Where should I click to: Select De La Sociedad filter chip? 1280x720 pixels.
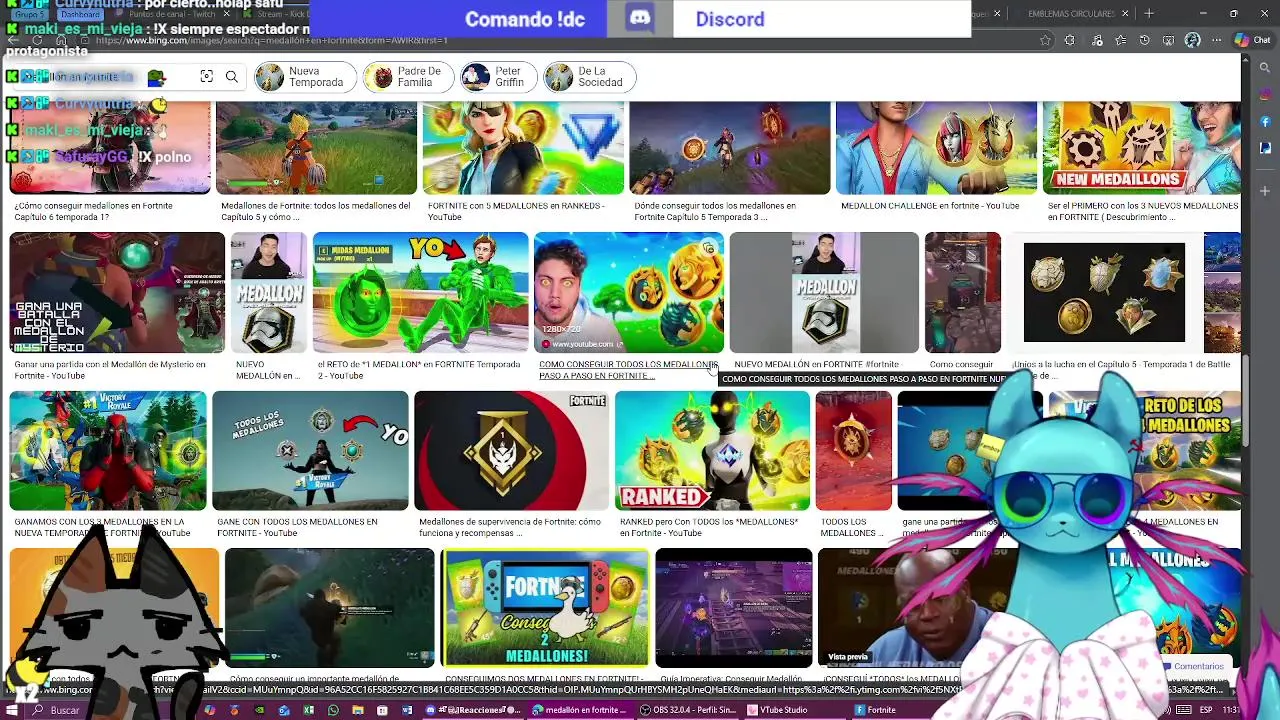coord(589,77)
